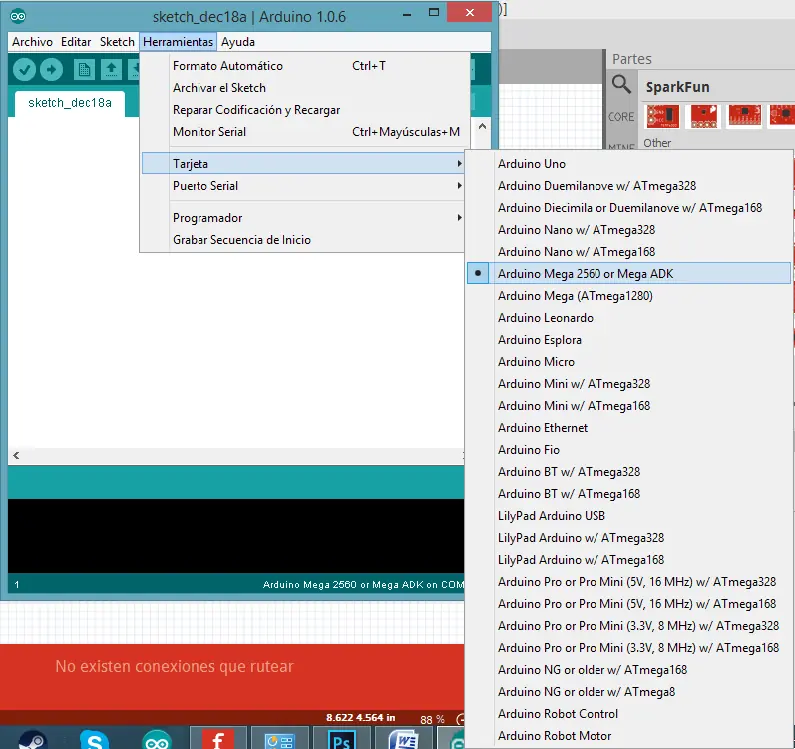Expand the Puerto Serial submenu
Image resolution: width=795 pixels, height=749 pixels.
pyautogui.click(x=303, y=186)
